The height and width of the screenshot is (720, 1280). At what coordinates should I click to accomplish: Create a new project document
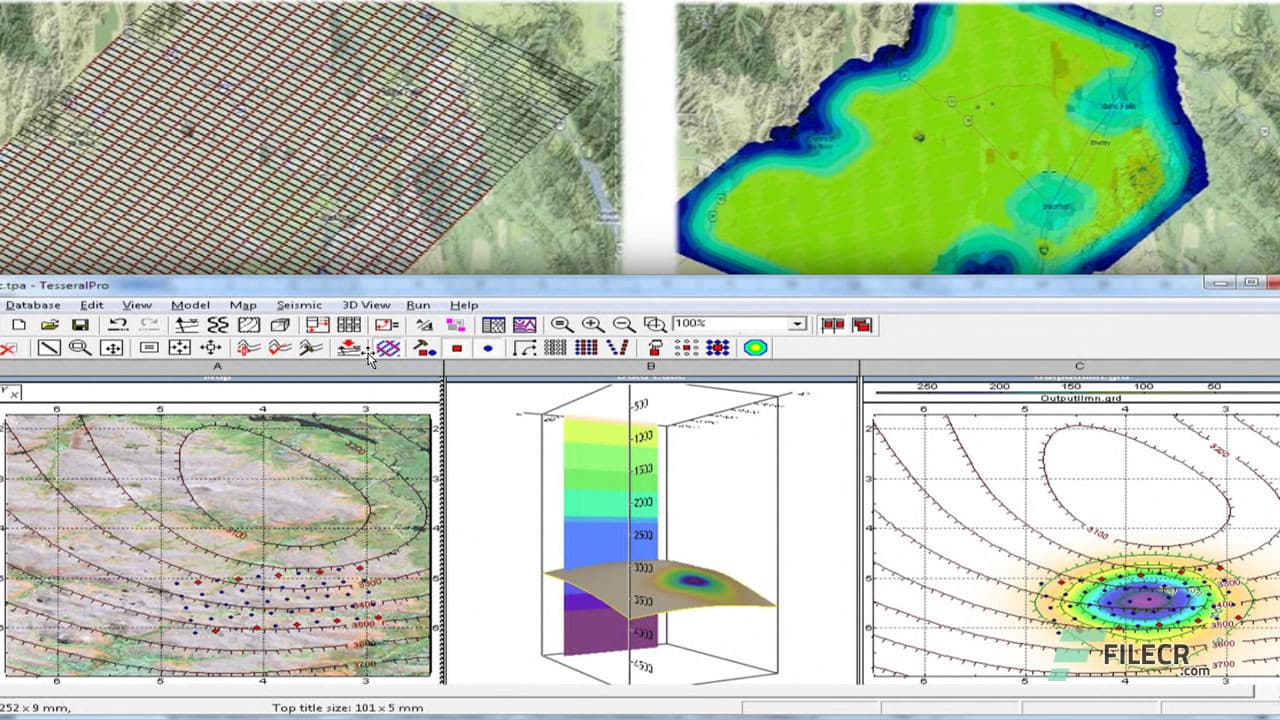[18, 324]
